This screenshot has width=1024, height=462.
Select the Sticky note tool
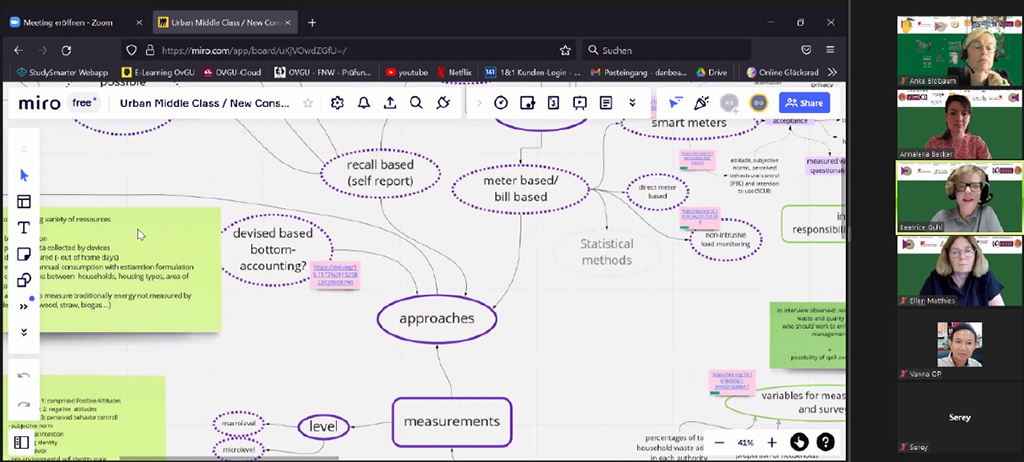24,254
